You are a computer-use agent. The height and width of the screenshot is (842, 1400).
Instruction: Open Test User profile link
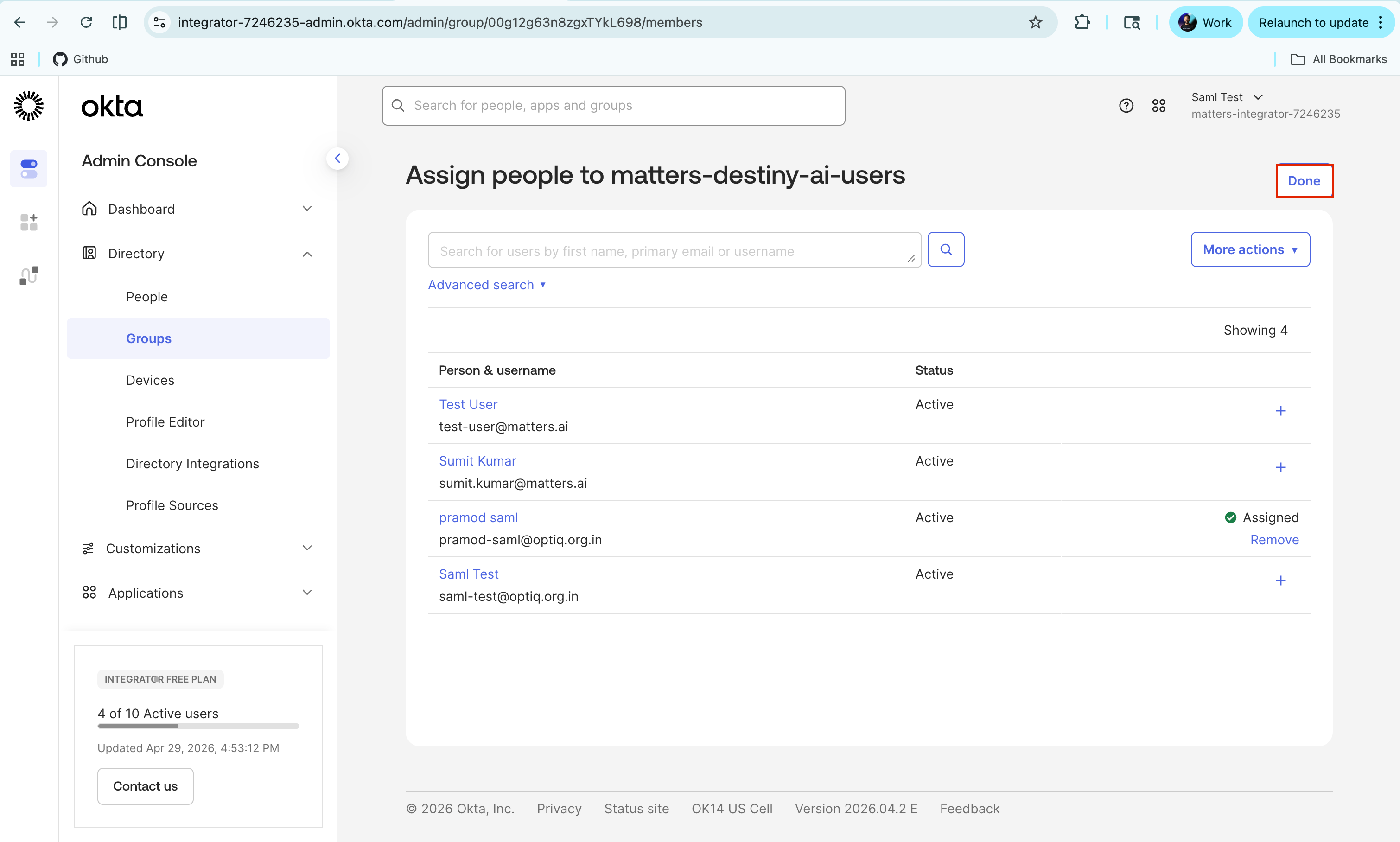(468, 405)
